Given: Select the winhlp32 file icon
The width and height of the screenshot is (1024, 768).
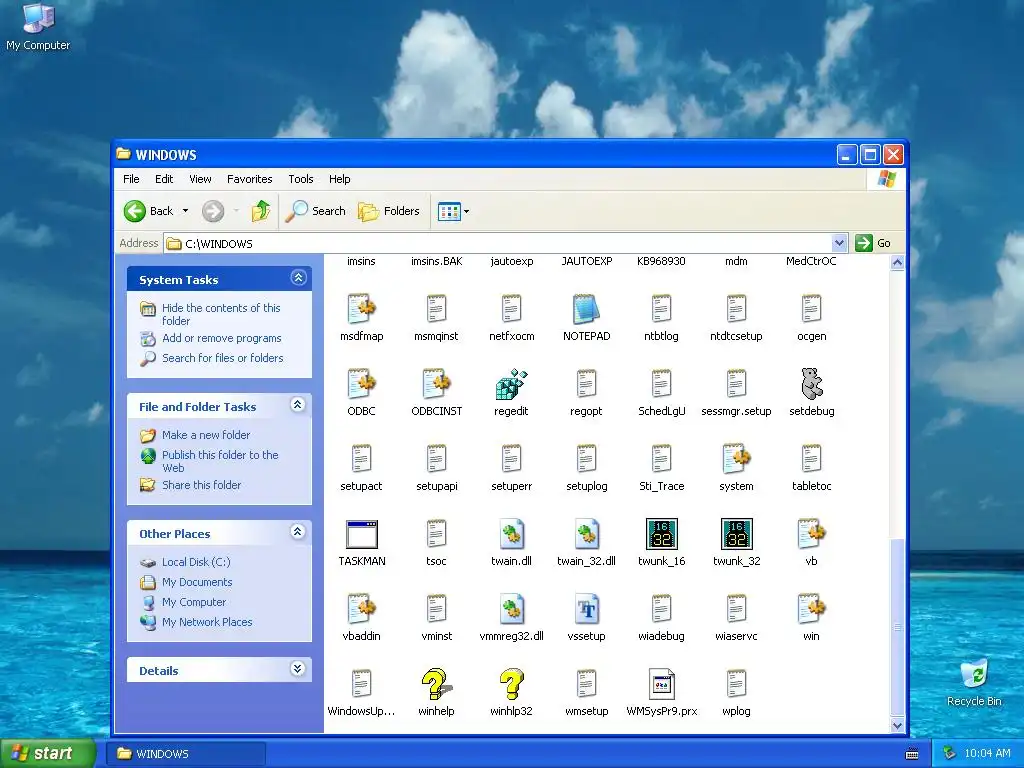Looking at the screenshot, I should 511,684.
